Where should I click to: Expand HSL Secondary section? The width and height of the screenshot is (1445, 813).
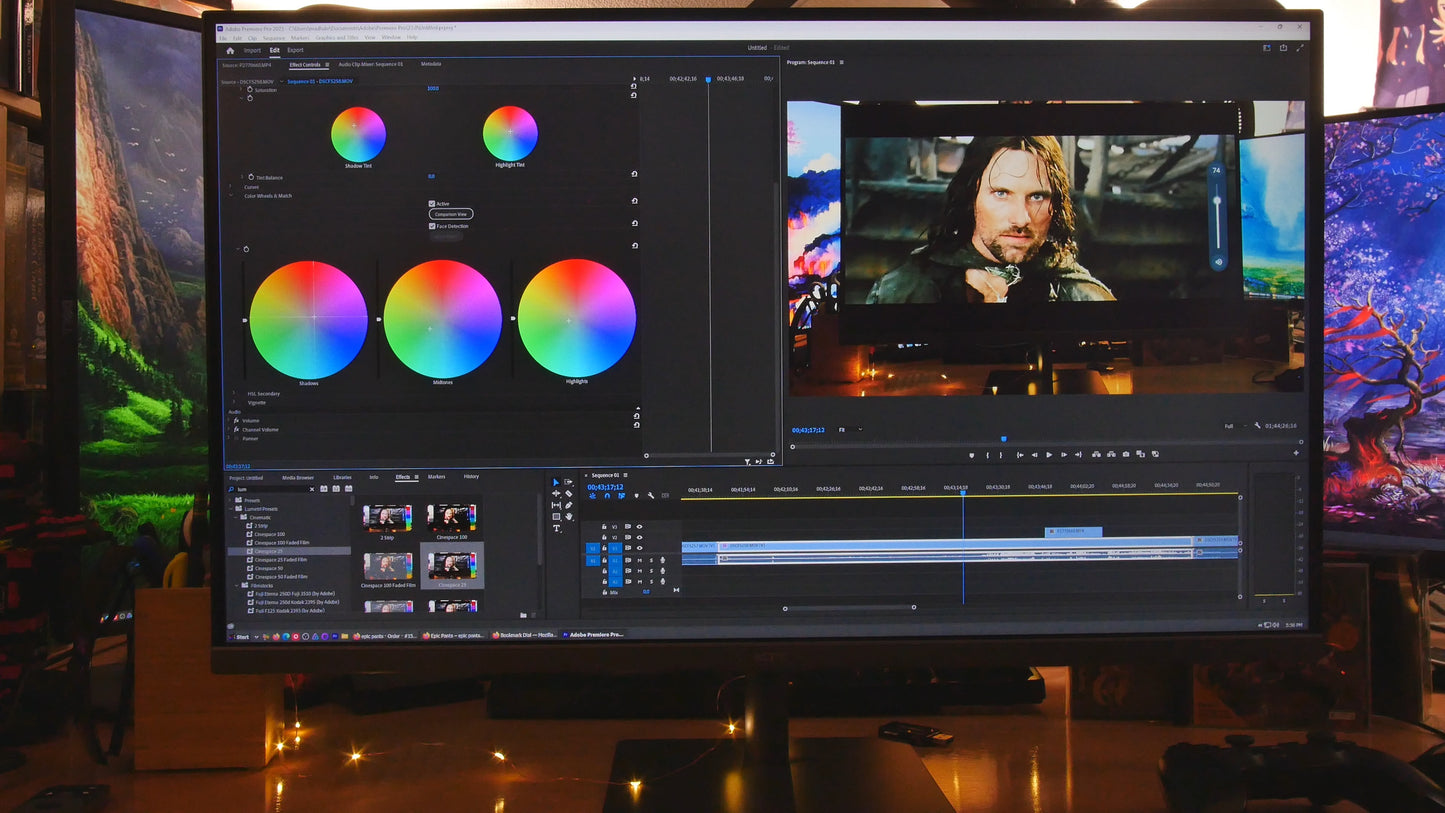pyautogui.click(x=235, y=394)
